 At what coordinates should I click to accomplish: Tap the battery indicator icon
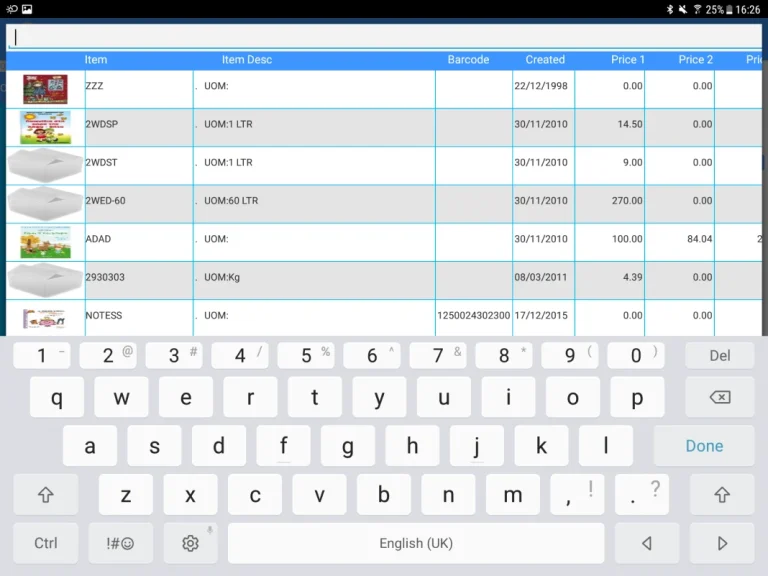coord(729,9)
